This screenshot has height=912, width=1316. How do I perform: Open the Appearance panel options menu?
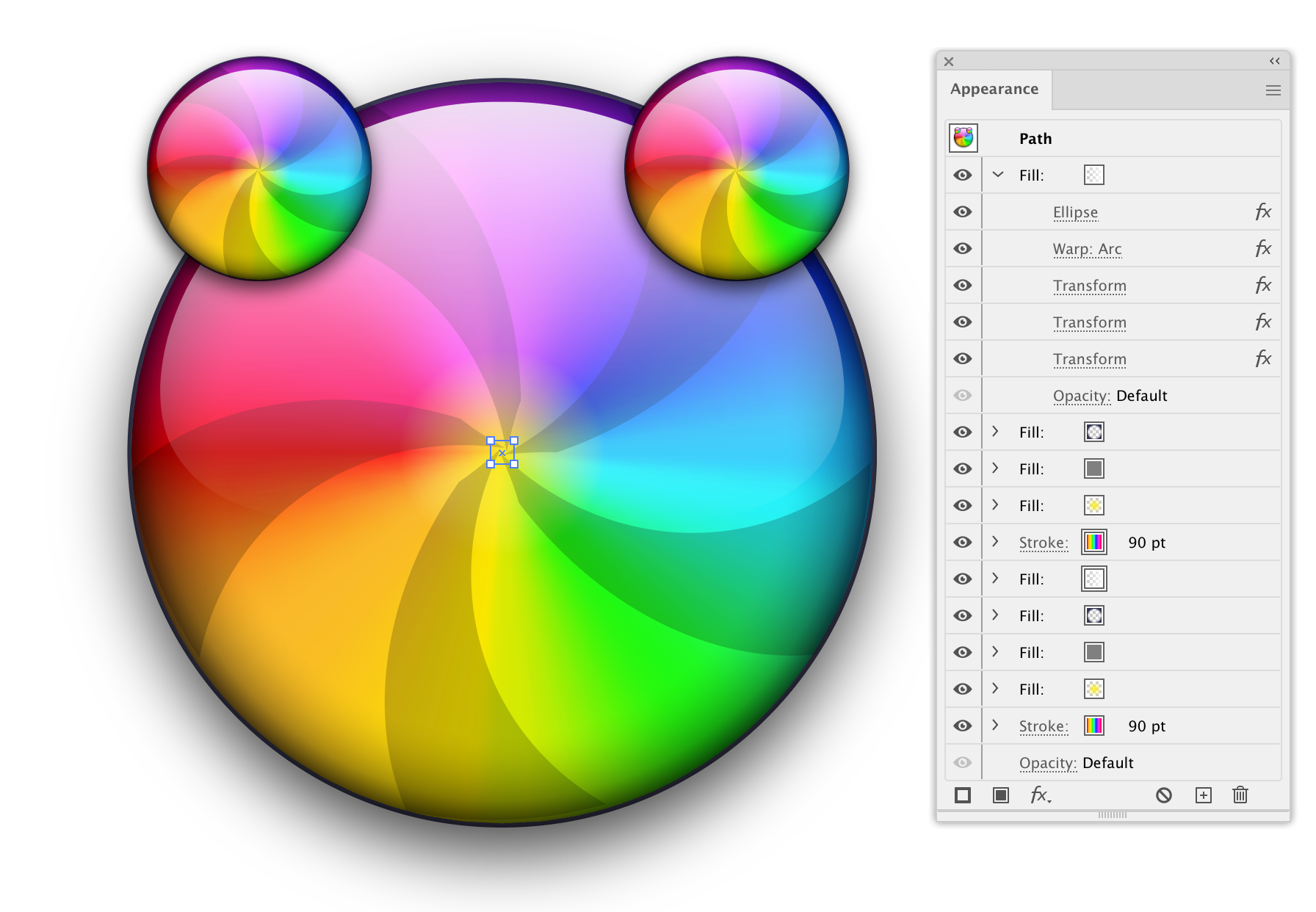coord(1273,90)
